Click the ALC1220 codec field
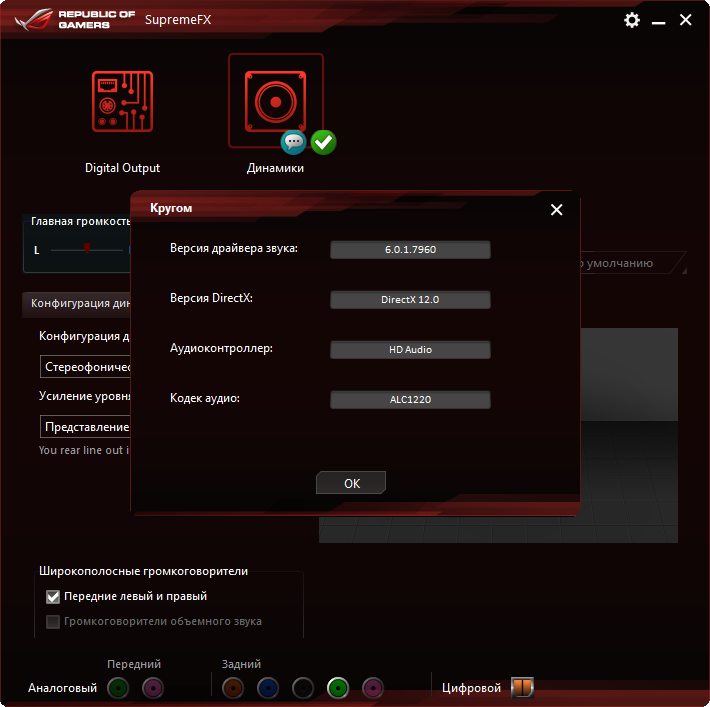Viewport: 710px width, 707px height. tap(410, 399)
